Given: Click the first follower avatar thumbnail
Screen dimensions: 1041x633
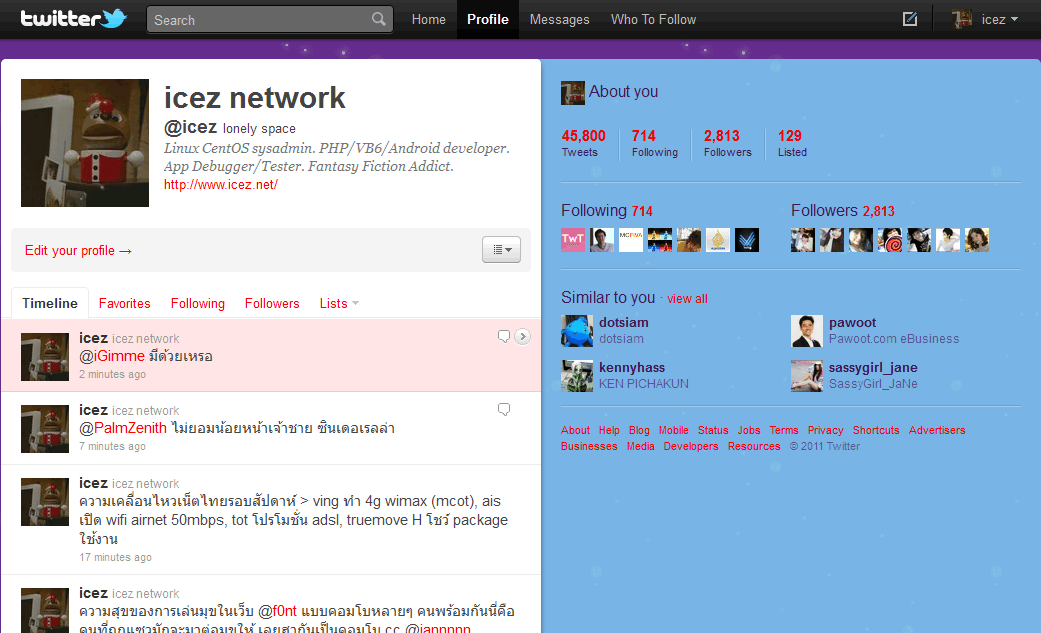Looking at the screenshot, I should pyautogui.click(x=803, y=240).
